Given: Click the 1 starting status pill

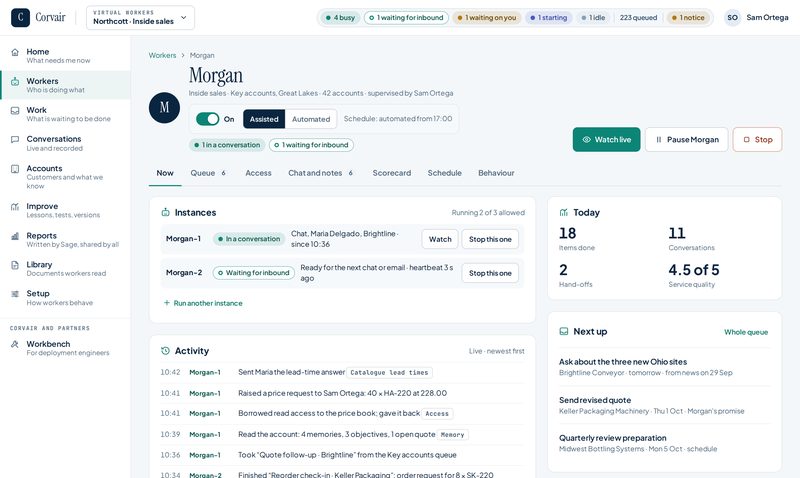Looking at the screenshot, I should point(548,18).
